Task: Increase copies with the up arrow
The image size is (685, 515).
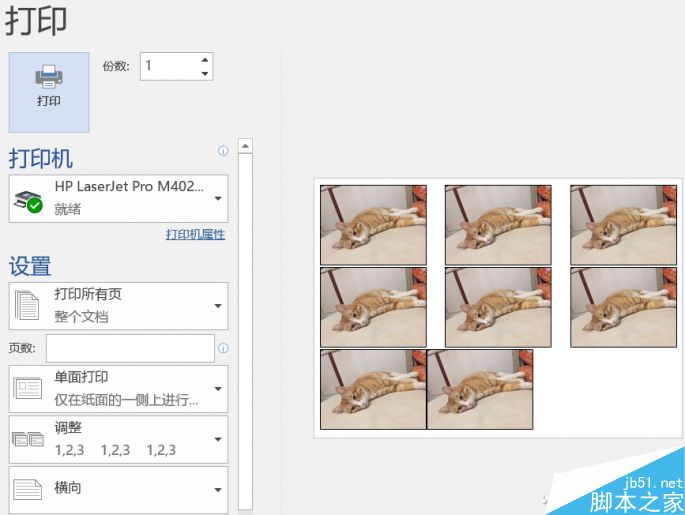Action: point(204,60)
